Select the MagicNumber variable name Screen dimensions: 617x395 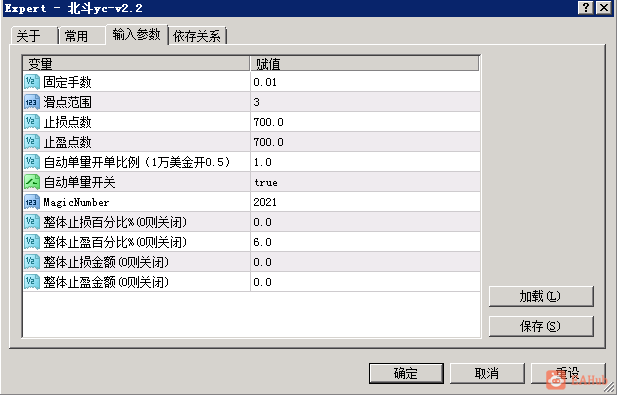coord(76,202)
